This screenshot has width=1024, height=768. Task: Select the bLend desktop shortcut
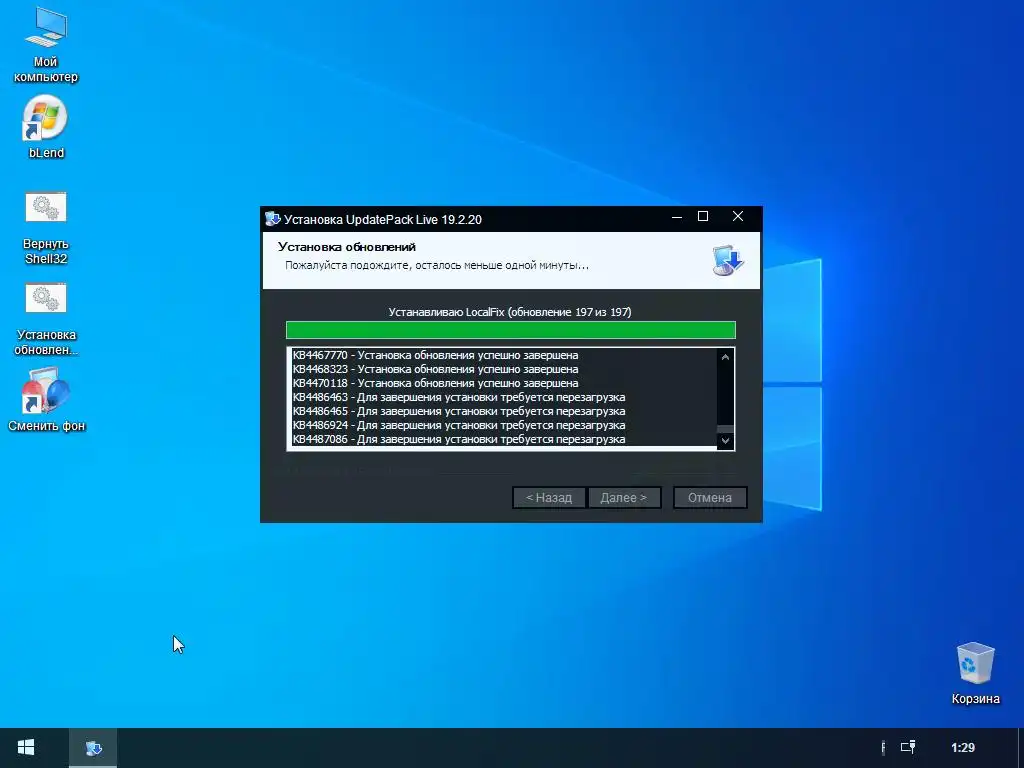[46, 127]
